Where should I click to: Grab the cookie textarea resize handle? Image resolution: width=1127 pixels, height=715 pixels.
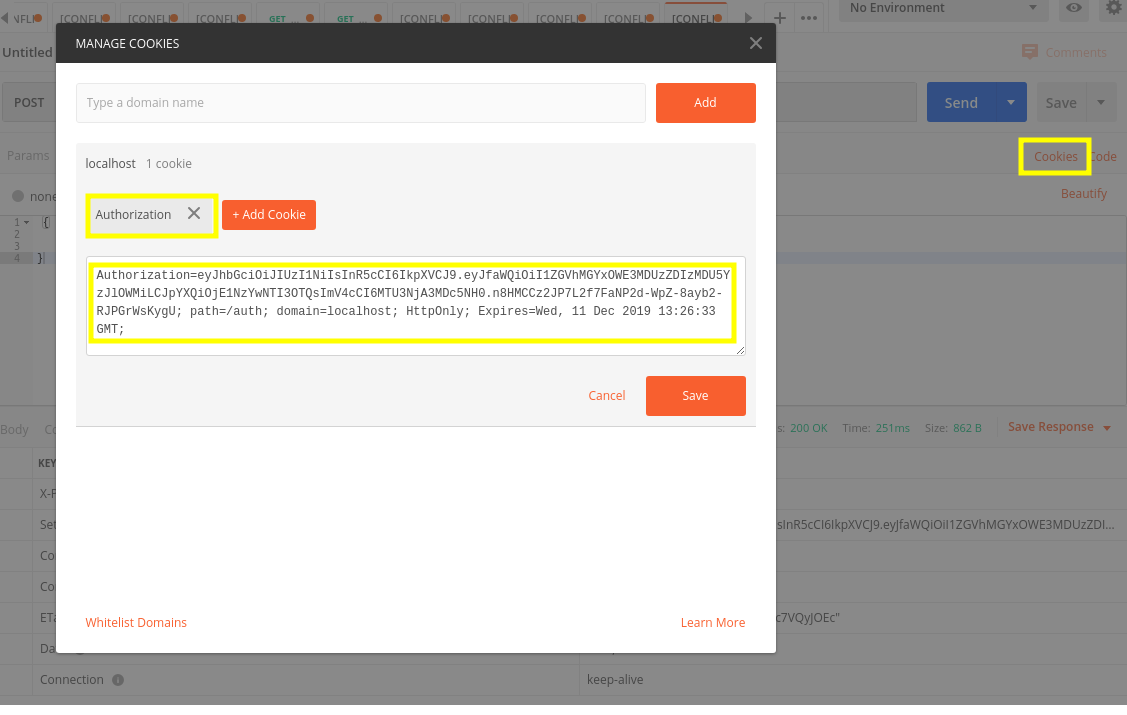point(740,350)
